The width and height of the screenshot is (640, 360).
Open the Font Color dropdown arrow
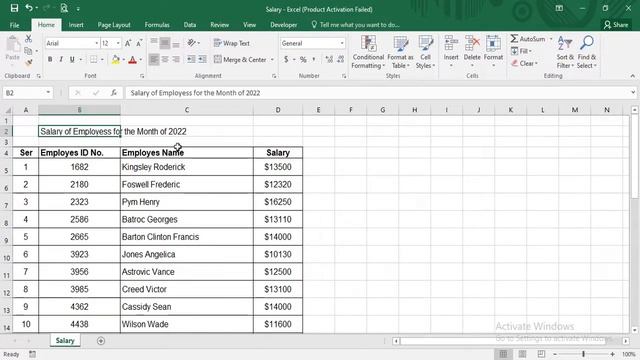coord(141,60)
